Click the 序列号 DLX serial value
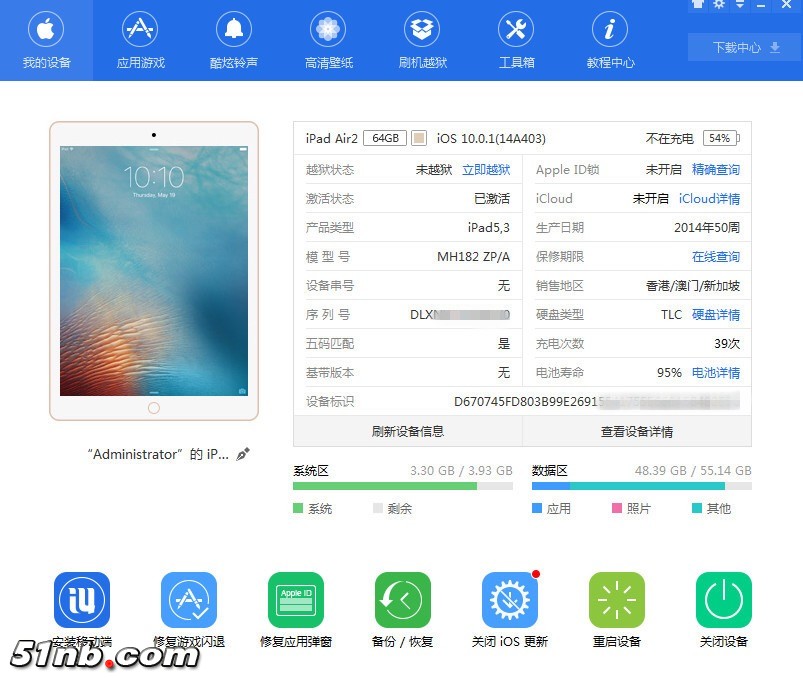 460,314
